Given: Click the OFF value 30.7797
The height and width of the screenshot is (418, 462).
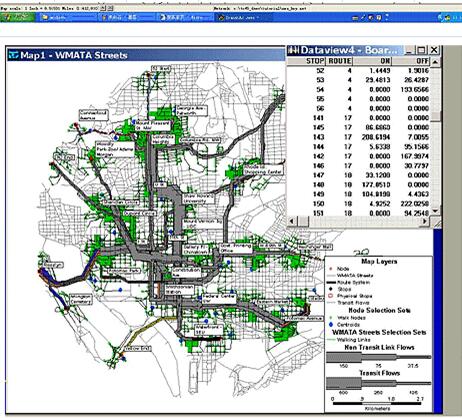Looking at the screenshot, I should [415, 166].
